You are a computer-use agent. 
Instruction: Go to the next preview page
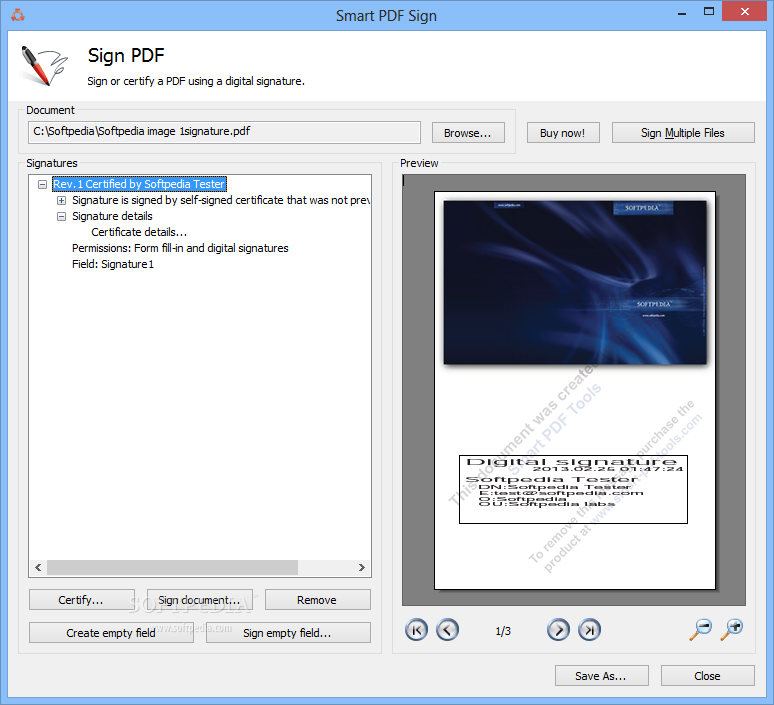[x=558, y=629]
